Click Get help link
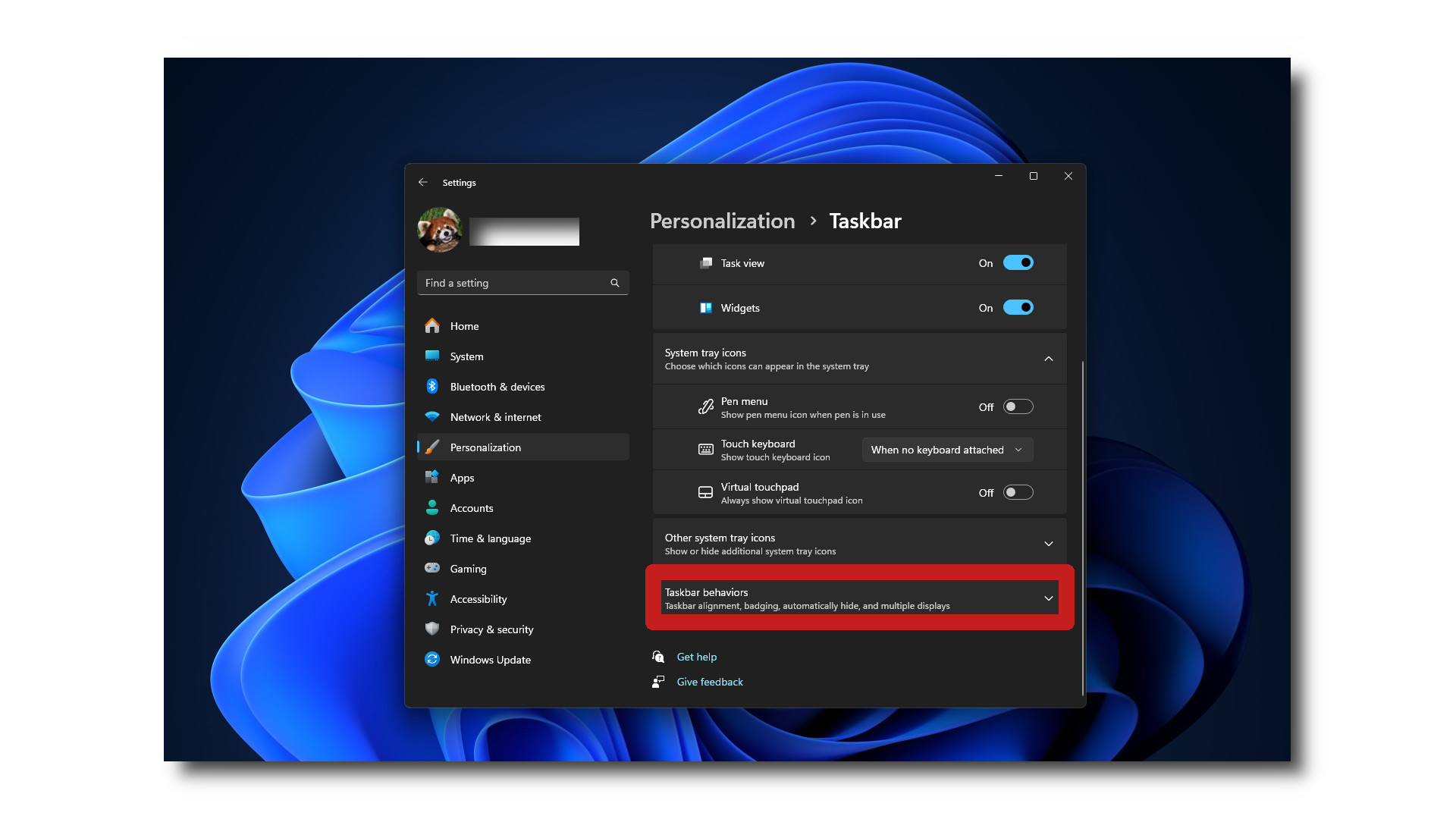1456x819 pixels. (x=696, y=656)
